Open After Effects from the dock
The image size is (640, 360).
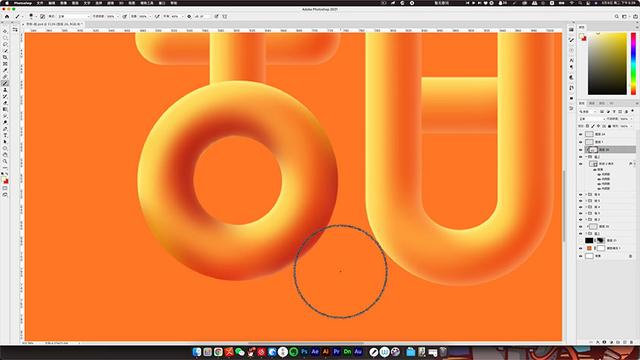pyautogui.click(x=315, y=351)
